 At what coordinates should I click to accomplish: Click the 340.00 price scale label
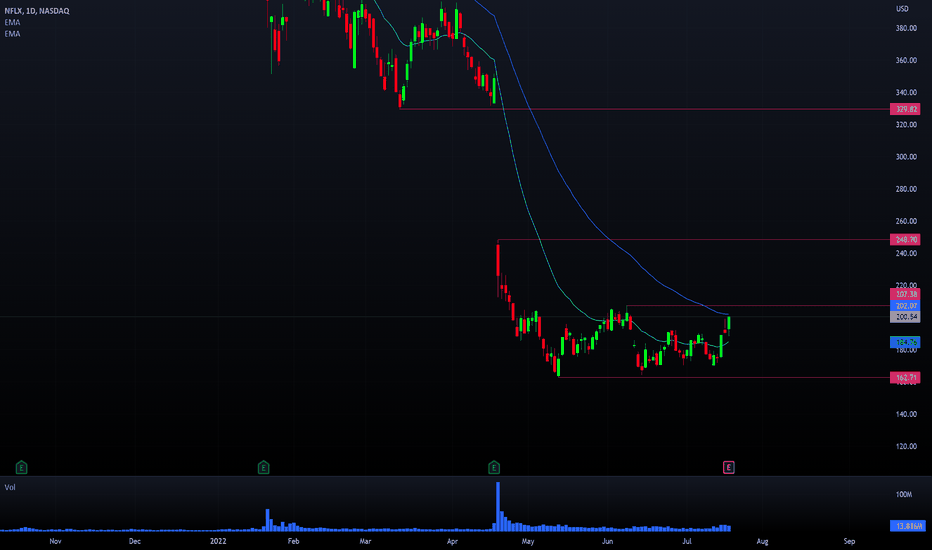tap(906, 92)
